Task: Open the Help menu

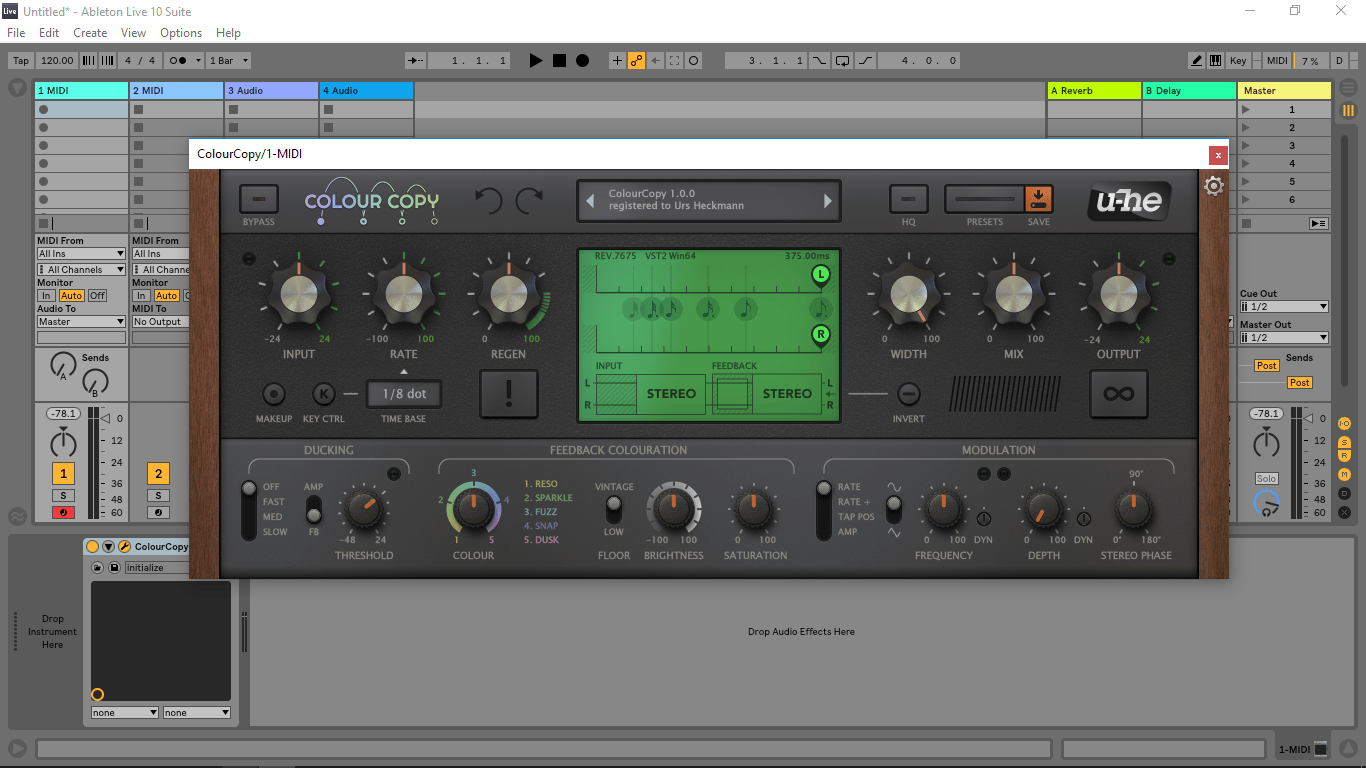Action: click(x=228, y=33)
